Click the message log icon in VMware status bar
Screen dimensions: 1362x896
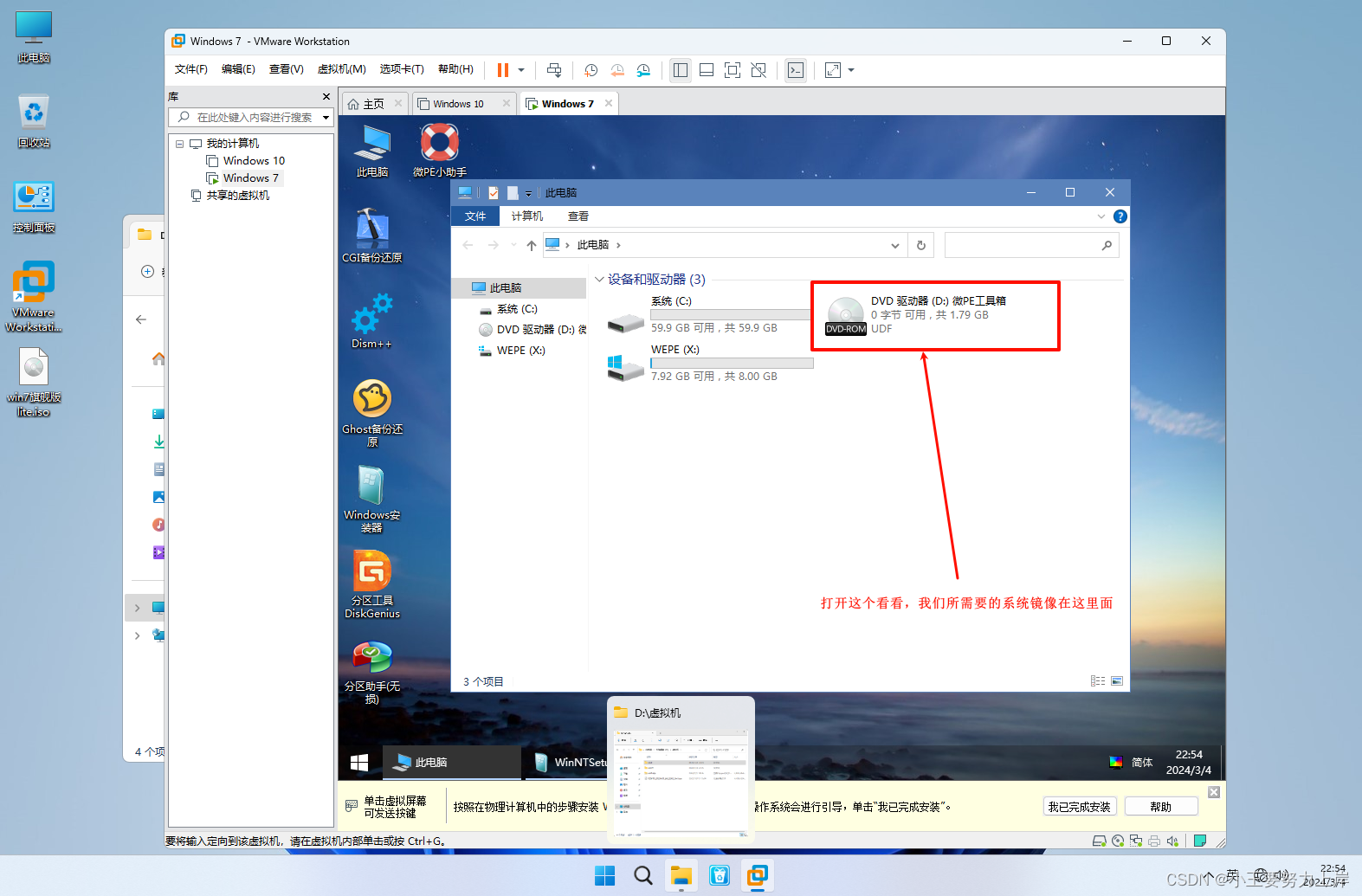(1200, 841)
